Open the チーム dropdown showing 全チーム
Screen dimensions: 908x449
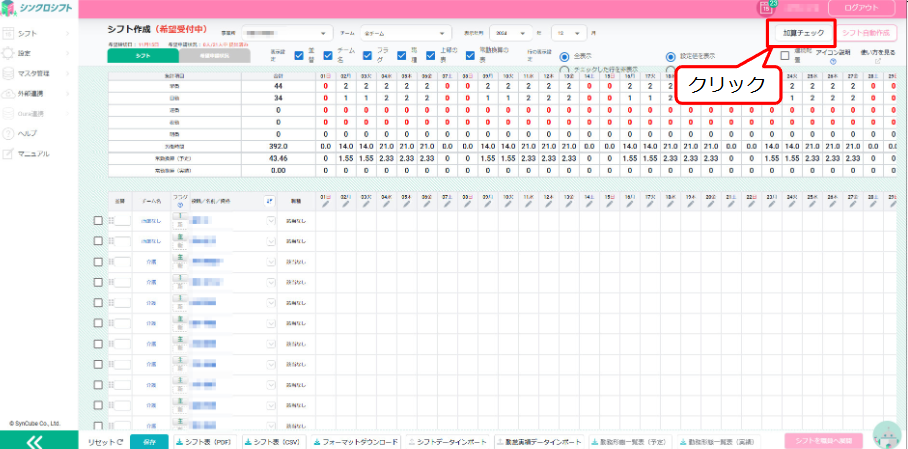[405, 33]
